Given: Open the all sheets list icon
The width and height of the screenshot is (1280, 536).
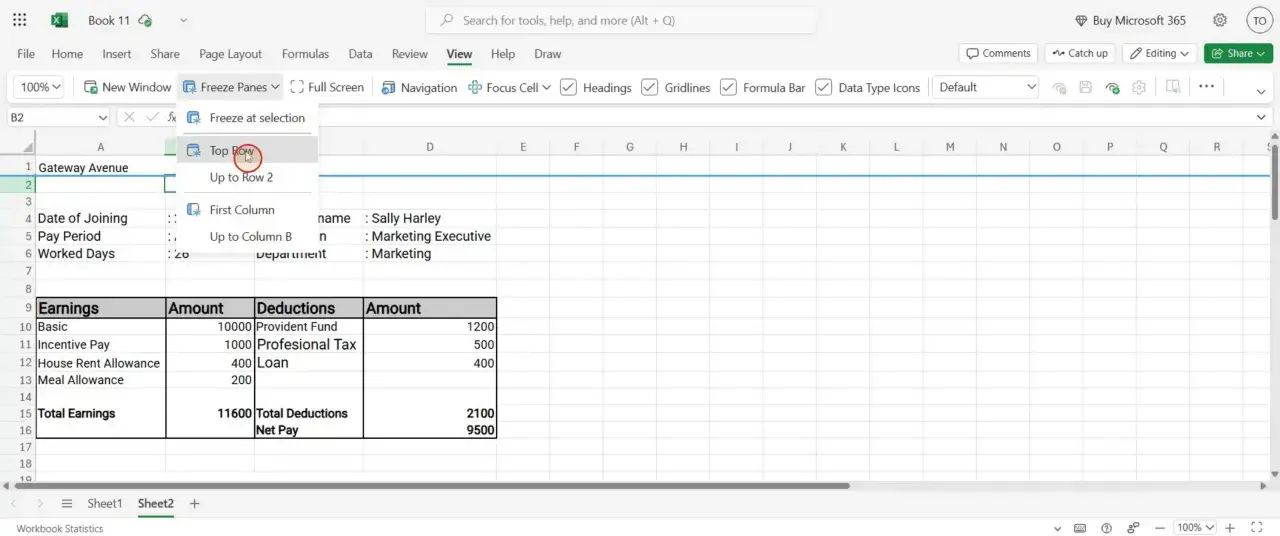Looking at the screenshot, I should point(67,503).
